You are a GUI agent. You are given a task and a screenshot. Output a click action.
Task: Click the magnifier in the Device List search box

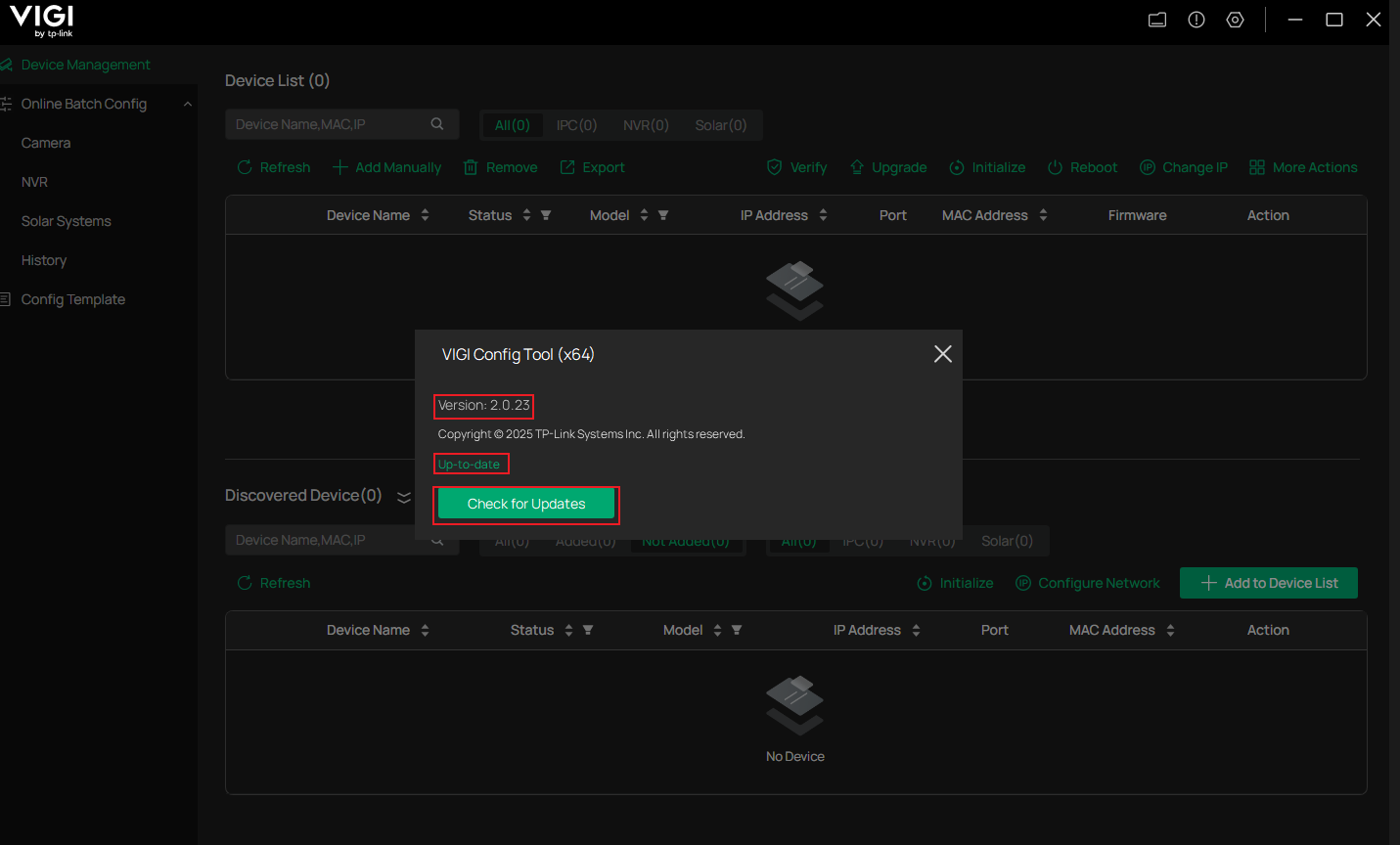[437, 124]
